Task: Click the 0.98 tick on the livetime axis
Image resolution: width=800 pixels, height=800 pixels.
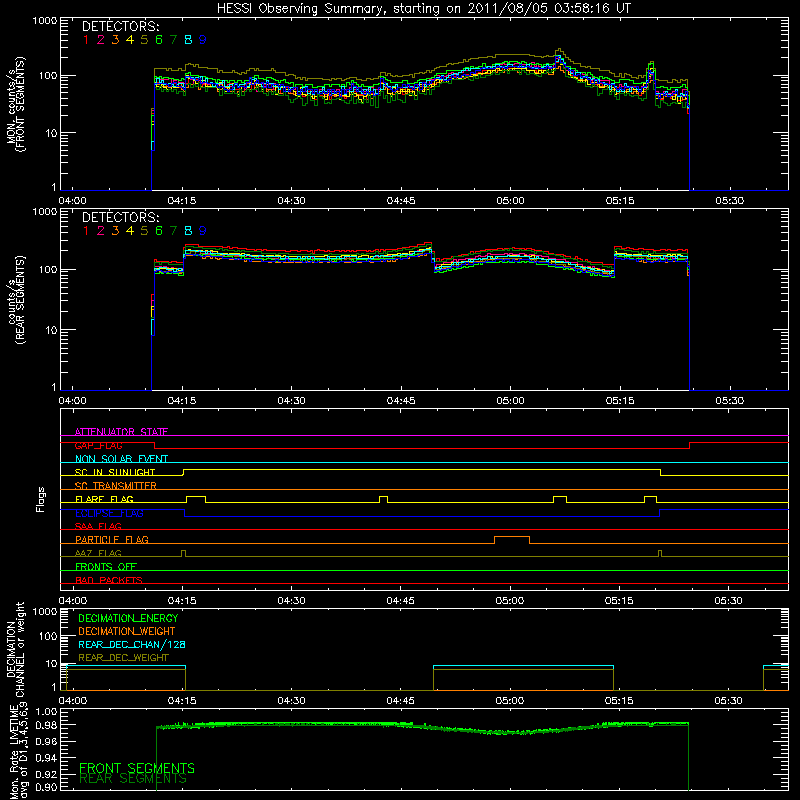Action: click(x=46, y=725)
